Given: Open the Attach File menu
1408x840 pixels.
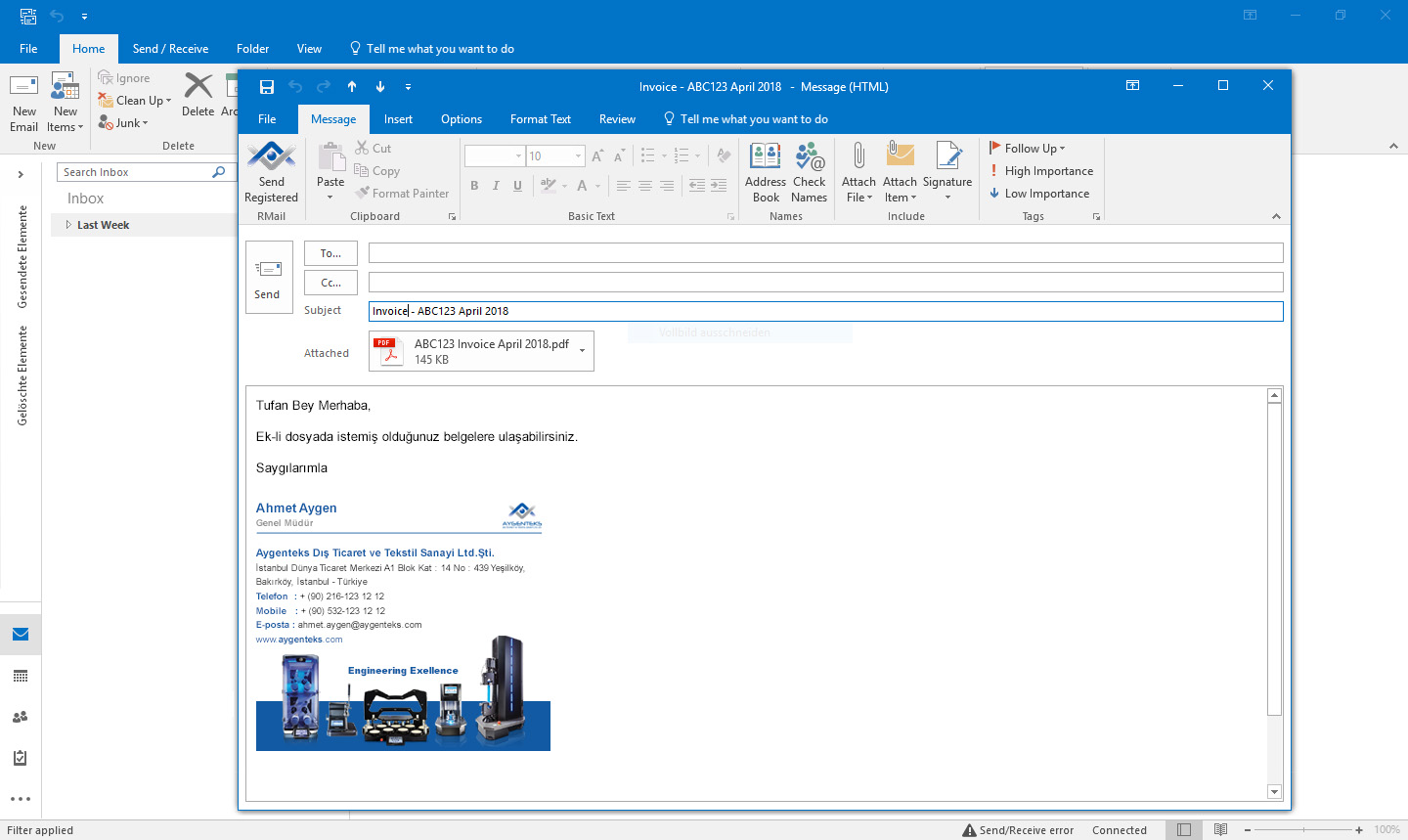Looking at the screenshot, I should 858,173.
